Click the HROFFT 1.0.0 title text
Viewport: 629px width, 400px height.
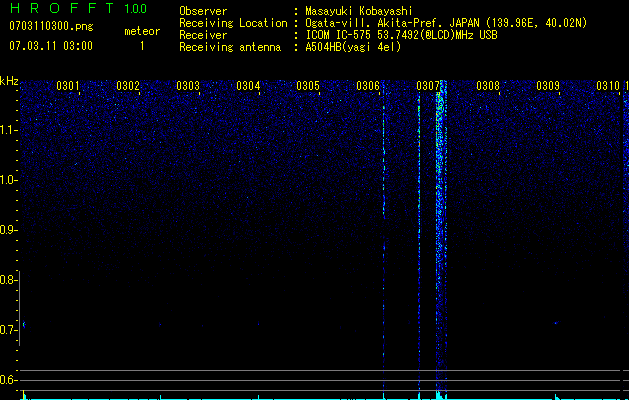[78, 8]
